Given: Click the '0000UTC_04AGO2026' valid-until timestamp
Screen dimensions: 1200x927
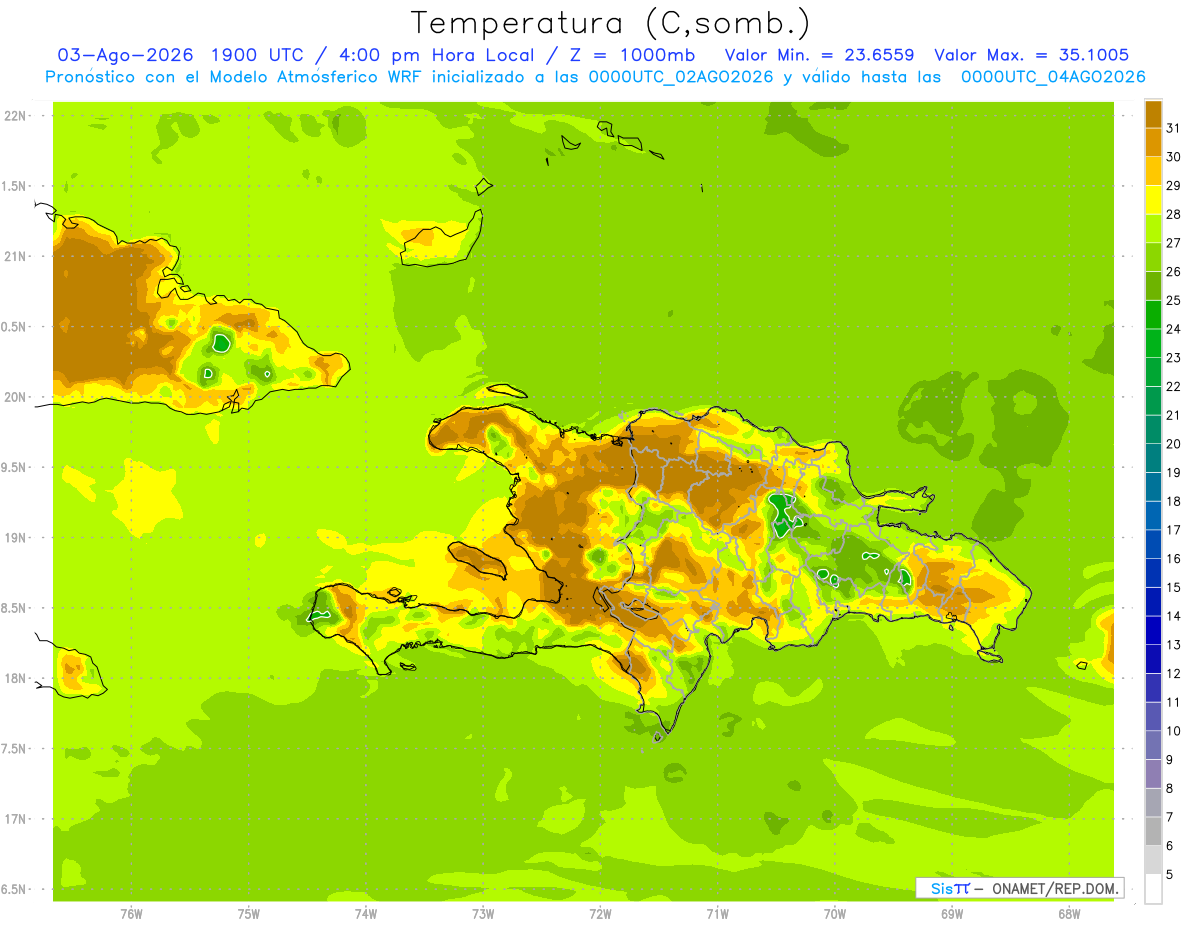Looking at the screenshot, I should coord(1053,77).
